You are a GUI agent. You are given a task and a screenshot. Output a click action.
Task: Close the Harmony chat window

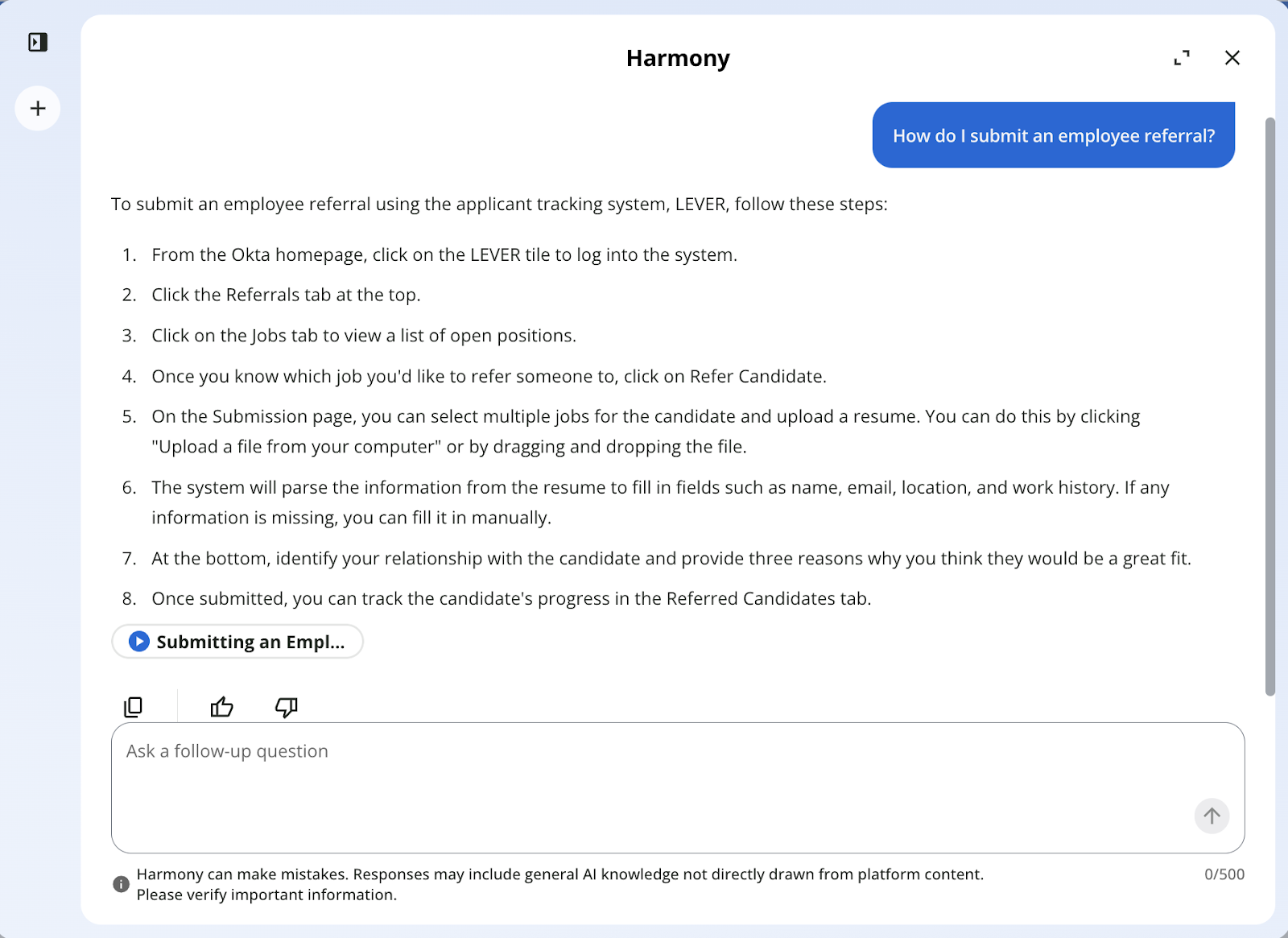pos(1232,58)
